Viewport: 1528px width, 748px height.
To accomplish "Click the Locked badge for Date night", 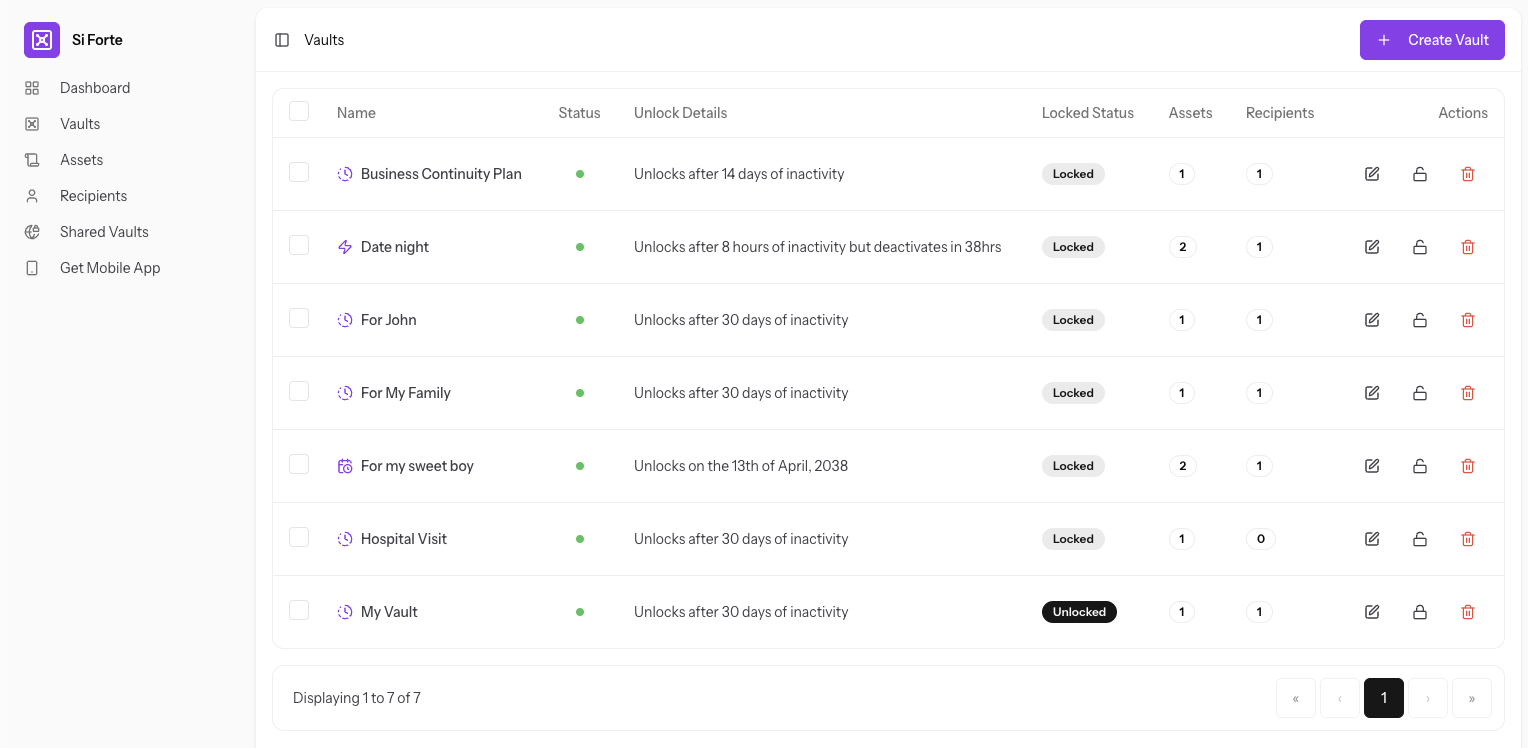I will [1073, 247].
